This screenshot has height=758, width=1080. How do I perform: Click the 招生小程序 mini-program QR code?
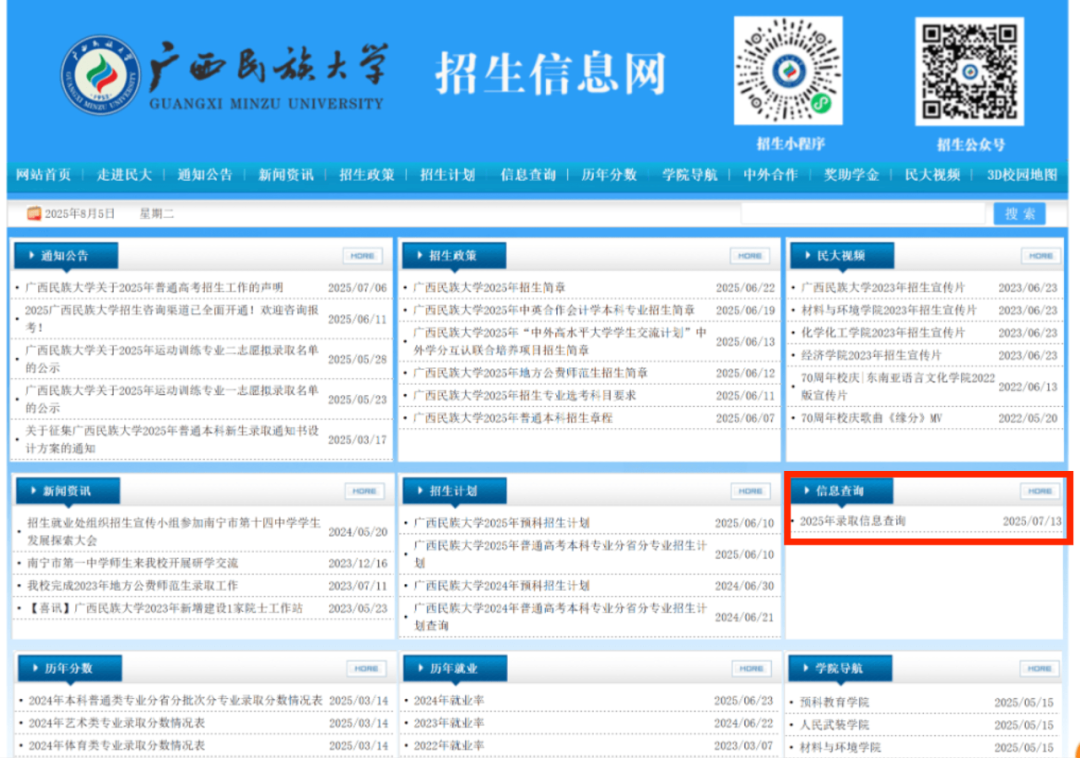[x=788, y=71]
